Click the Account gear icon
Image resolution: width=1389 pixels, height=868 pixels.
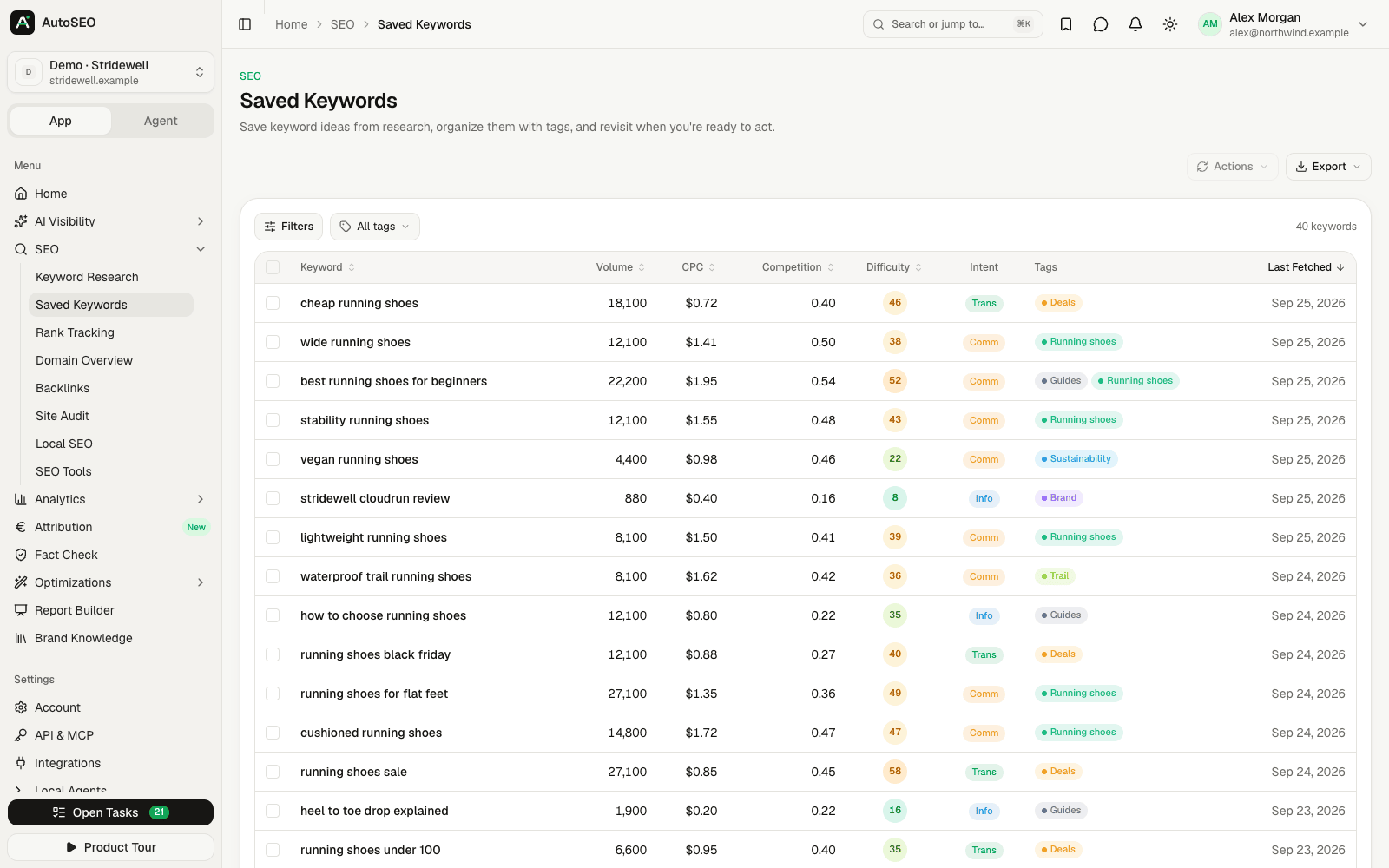pos(21,707)
